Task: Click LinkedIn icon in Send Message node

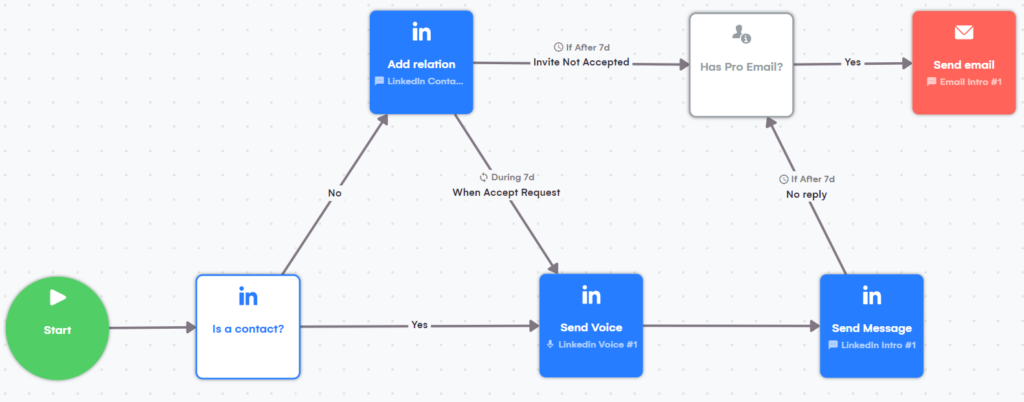Action: coord(871,296)
